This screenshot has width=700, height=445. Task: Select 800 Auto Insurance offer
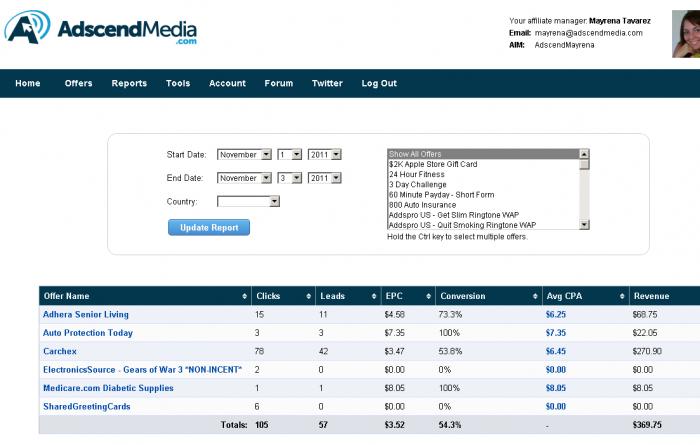pos(483,205)
